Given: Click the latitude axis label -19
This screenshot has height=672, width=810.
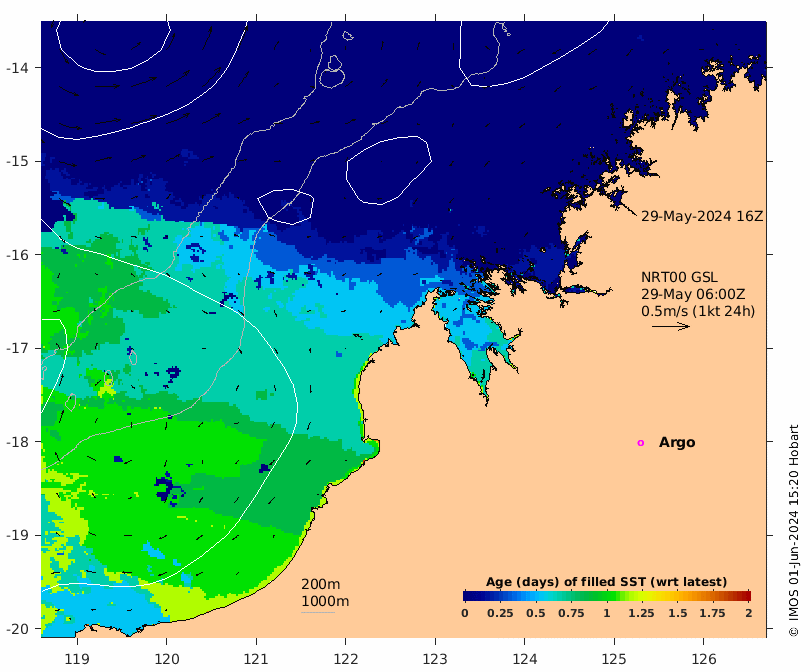Looking at the screenshot, I should coord(17,535).
